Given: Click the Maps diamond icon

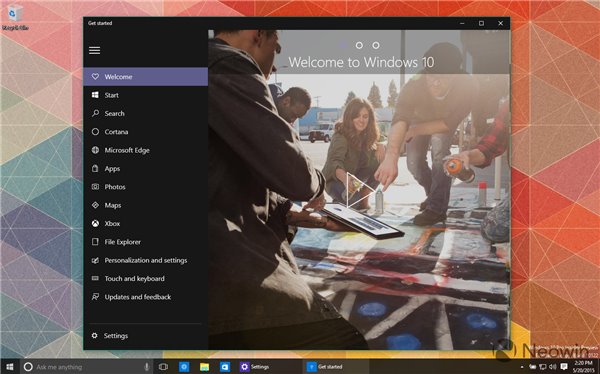Looking at the screenshot, I should coord(95,205).
